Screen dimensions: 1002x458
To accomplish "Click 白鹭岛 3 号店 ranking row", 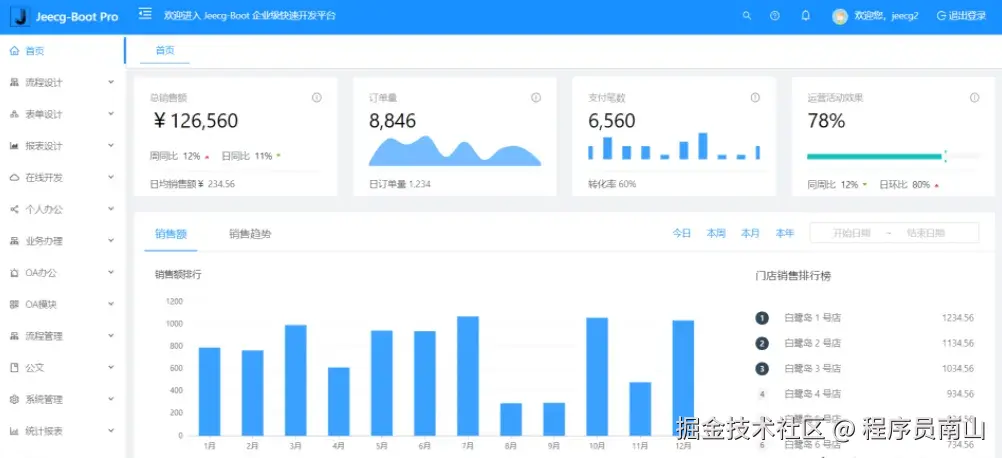I will [865, 369].
